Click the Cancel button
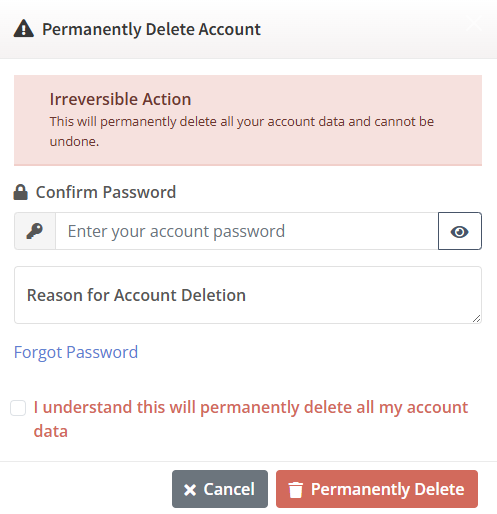This screenshot has height=514, width=497. [220, 489]
